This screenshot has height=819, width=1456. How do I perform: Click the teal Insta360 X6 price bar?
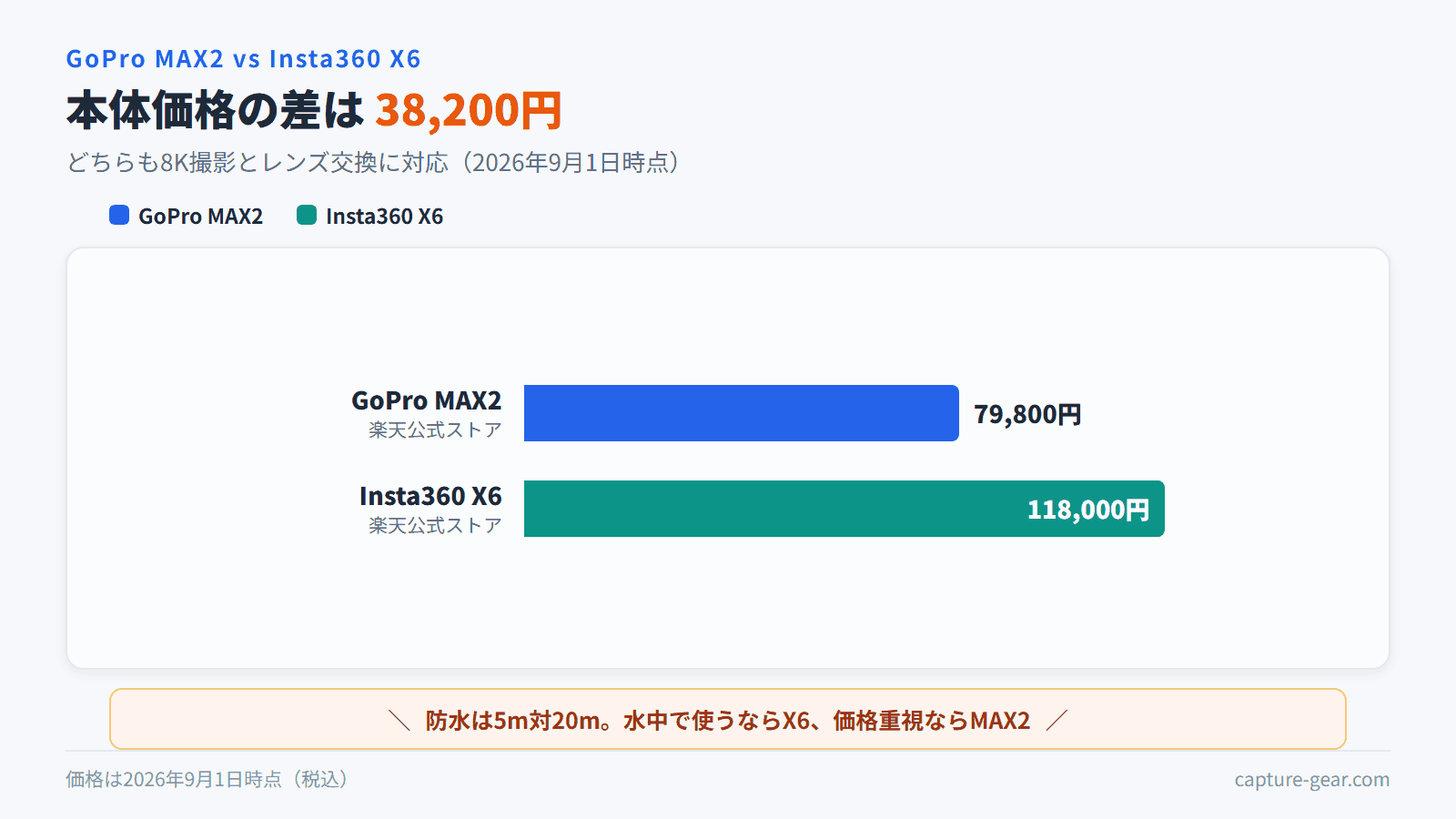[844, 509]
